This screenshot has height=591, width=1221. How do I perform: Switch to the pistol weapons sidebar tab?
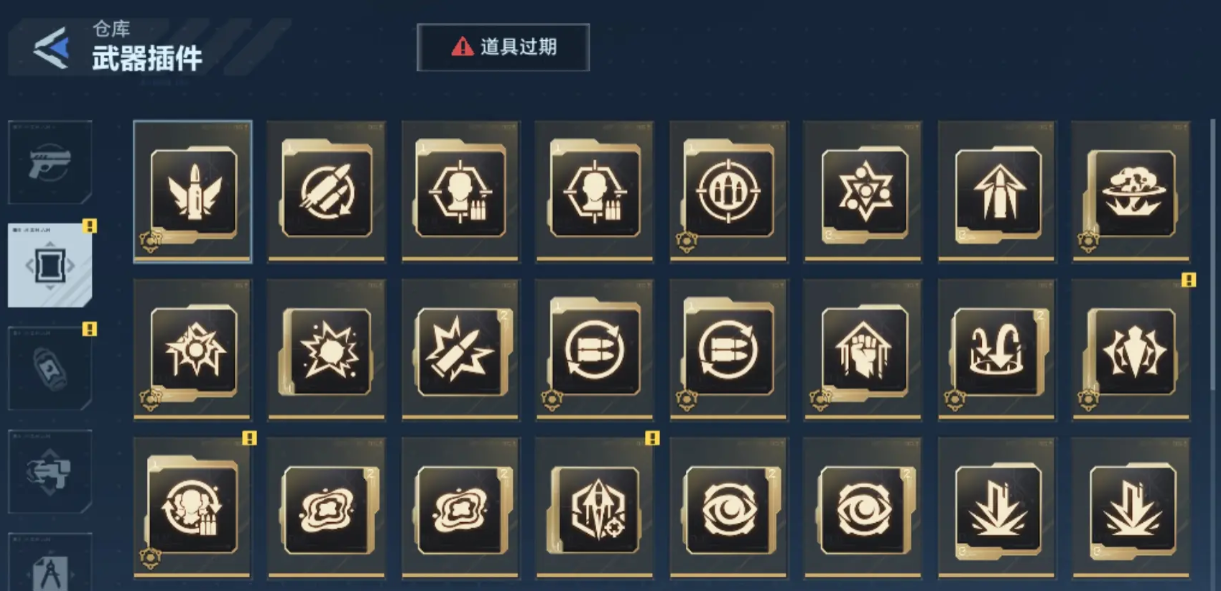[50, 163]
